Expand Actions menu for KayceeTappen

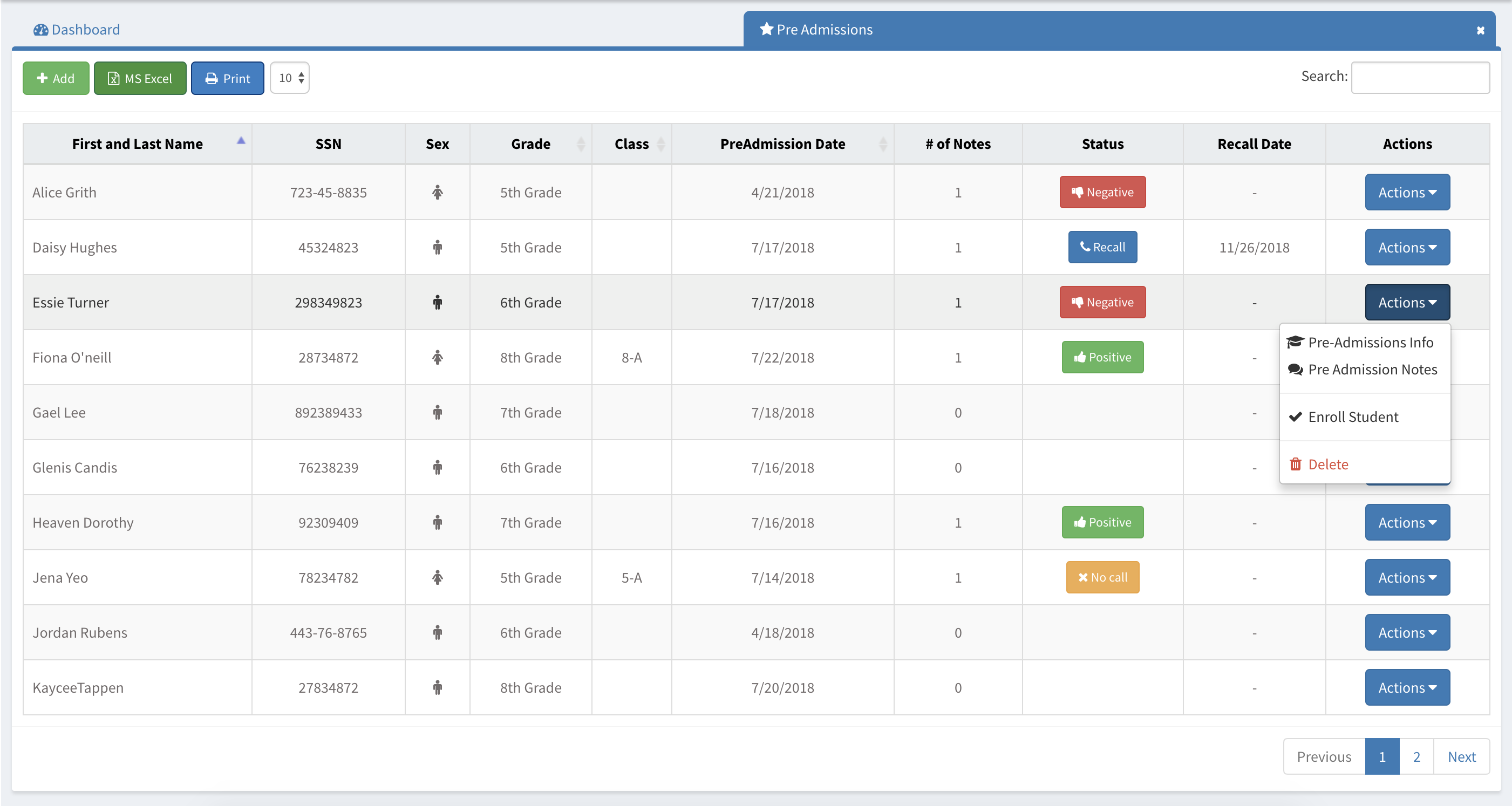pyautogui.click(x=1407, y=687)
